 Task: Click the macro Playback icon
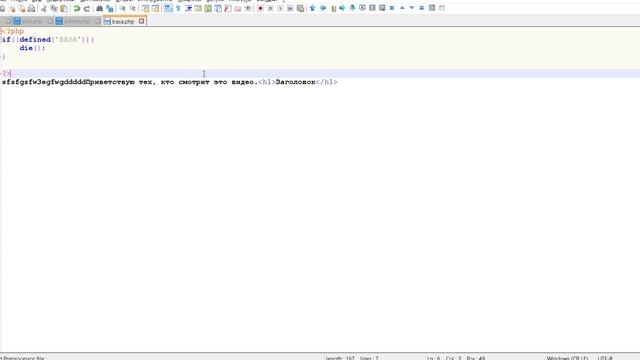point(280,8)
